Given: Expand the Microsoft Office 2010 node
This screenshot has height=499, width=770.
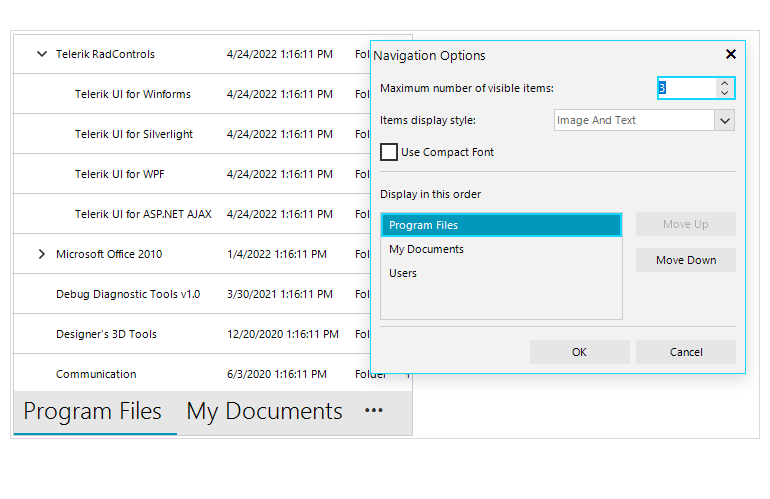Looking at the screenshot, I should pyautogui.click(x=42, y=254).
